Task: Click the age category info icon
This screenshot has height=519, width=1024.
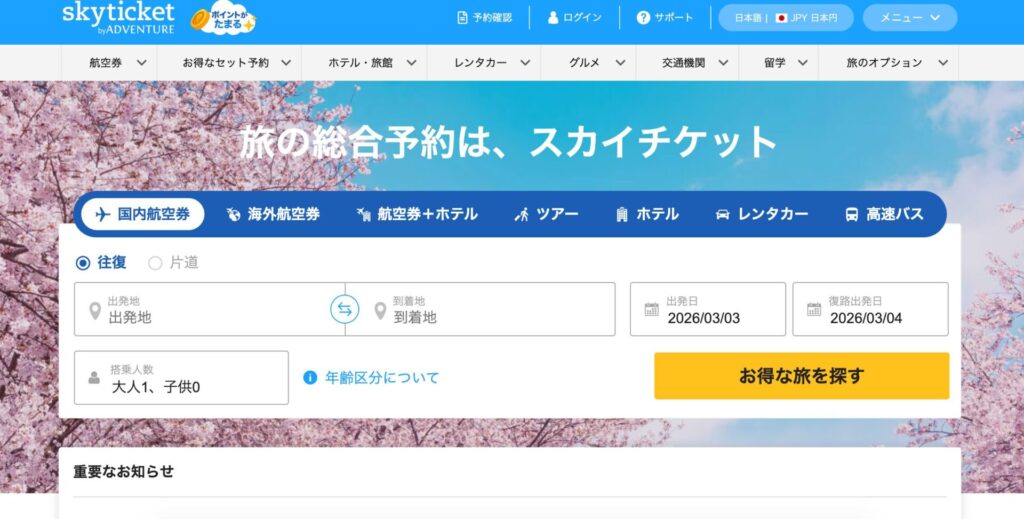Action: pyautogui.click(x=310, y=377)
